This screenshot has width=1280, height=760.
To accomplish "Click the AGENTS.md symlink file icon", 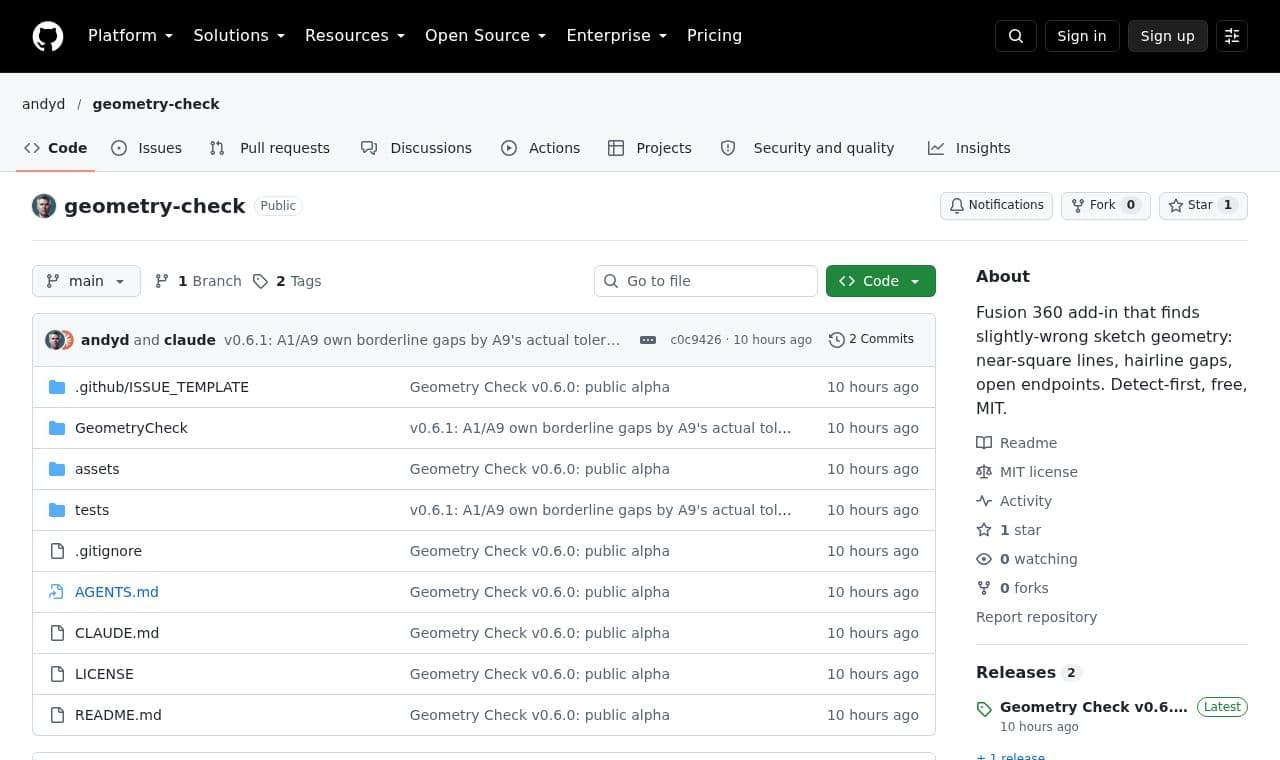I will click(x=57, y=592).
